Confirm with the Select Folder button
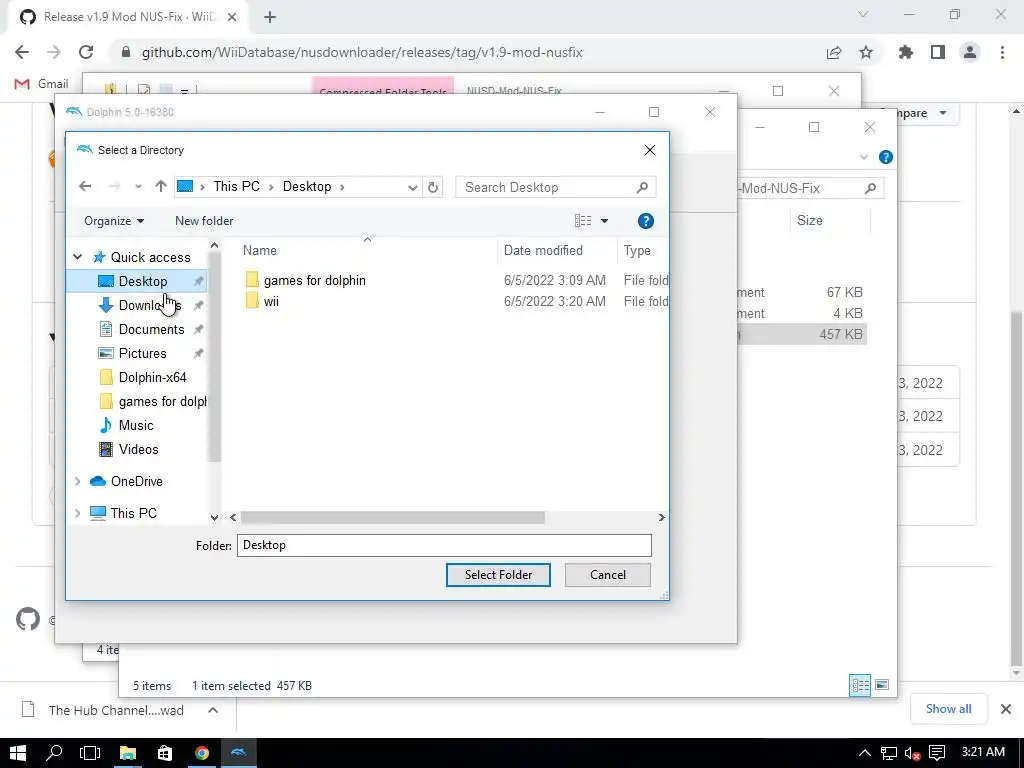The height and width of the screenshot is (768, 1024). click(x=498, y=575)
